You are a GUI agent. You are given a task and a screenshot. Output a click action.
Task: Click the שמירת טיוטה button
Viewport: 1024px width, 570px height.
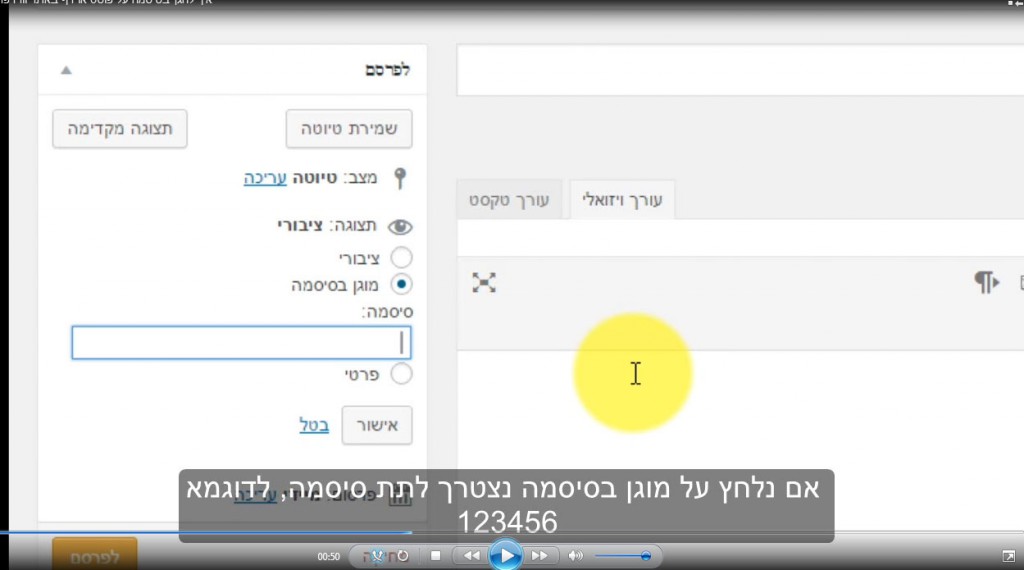pos(349,130)
